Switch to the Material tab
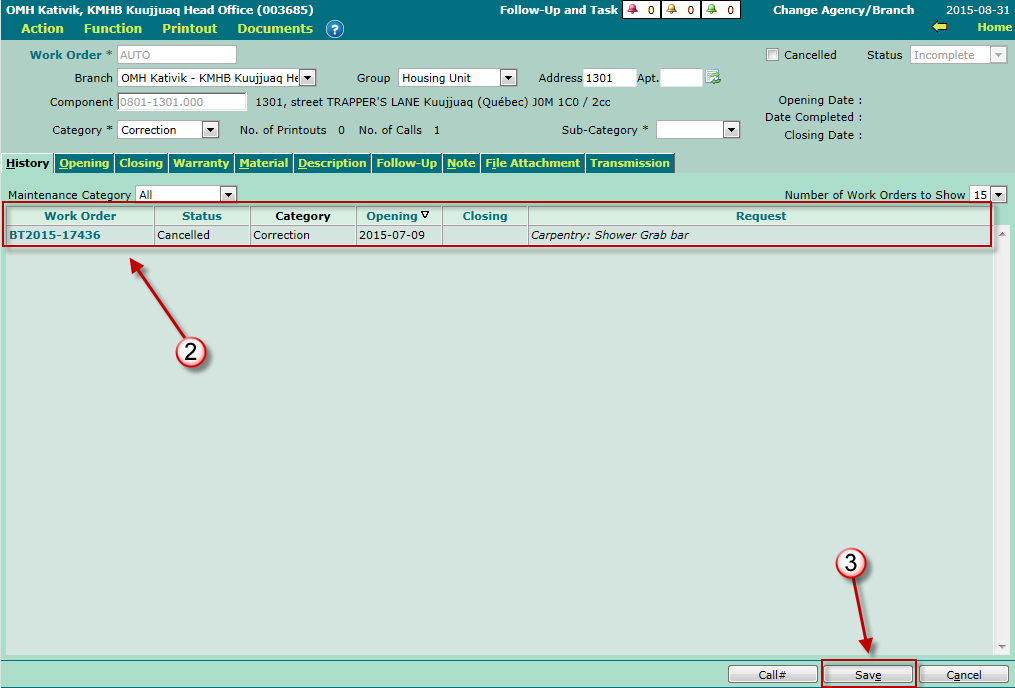Screen dimensions: 1015x688 pyautogui.click(x=264, y=163)
